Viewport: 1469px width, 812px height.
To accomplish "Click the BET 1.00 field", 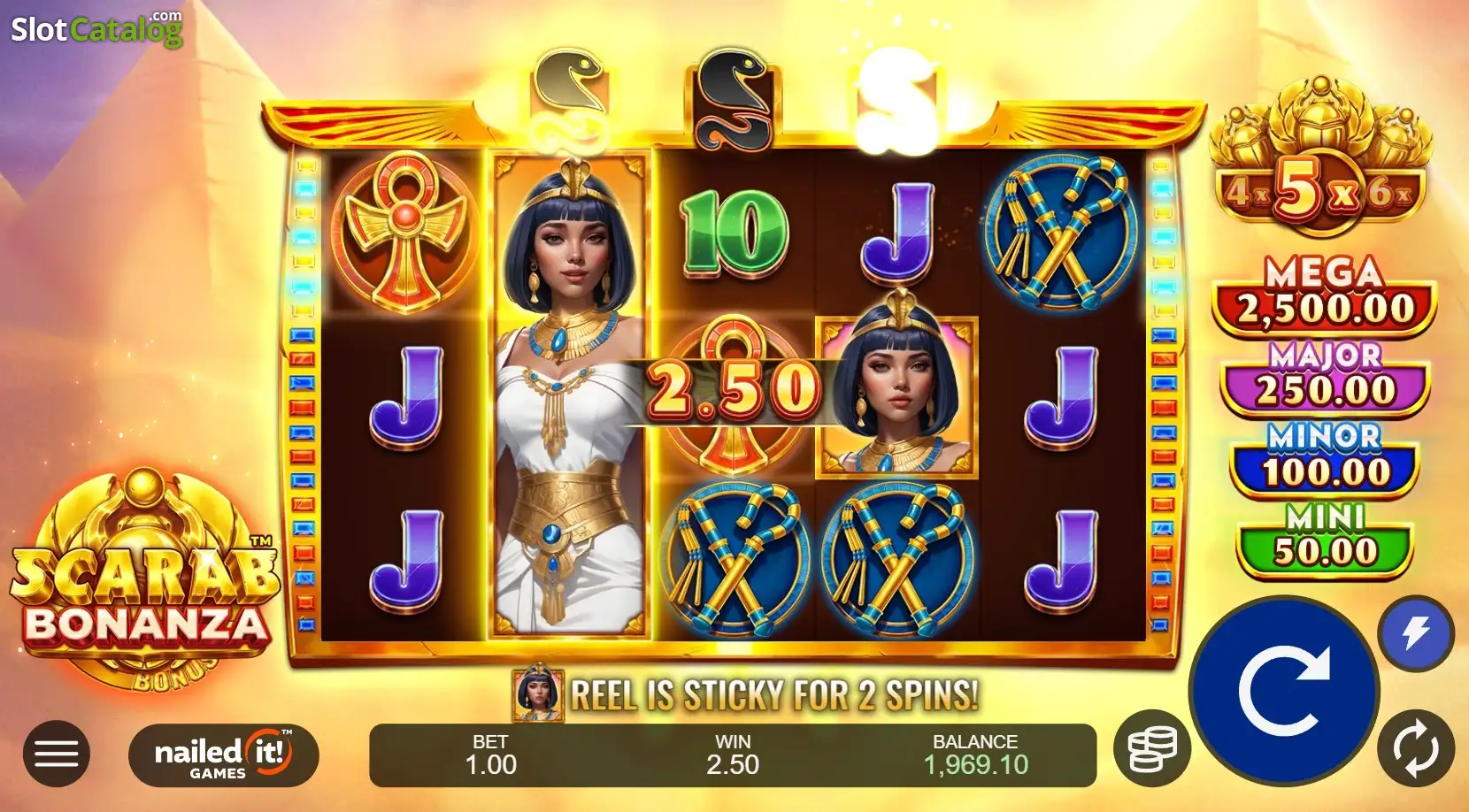I will click(x=490, y=755).
